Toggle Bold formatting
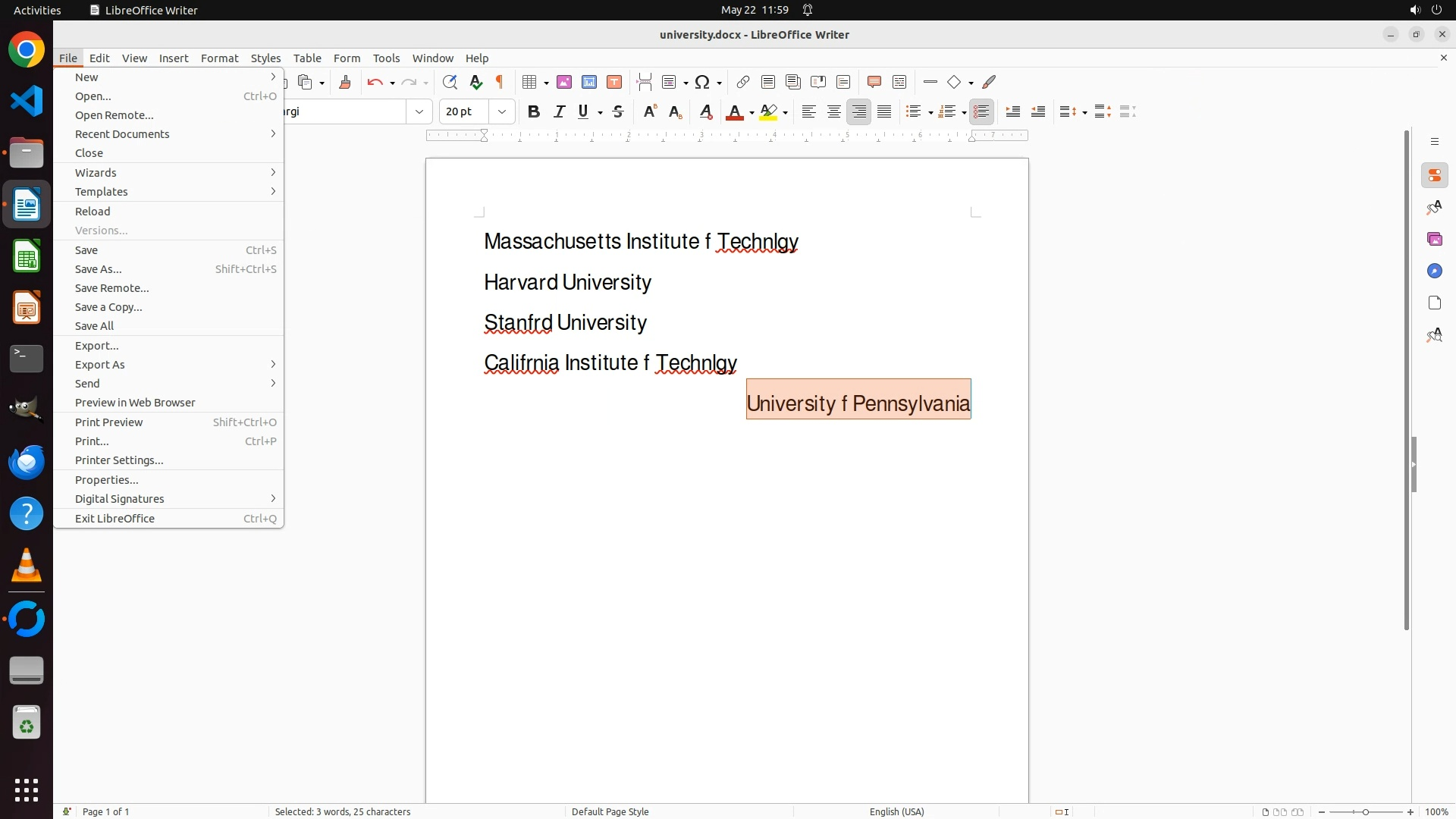 click(534, 111)
